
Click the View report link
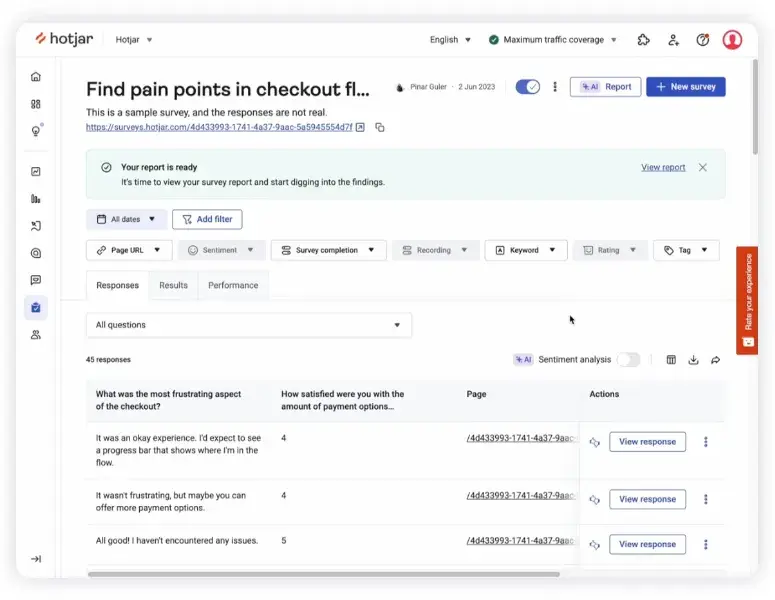click(663, 167)
